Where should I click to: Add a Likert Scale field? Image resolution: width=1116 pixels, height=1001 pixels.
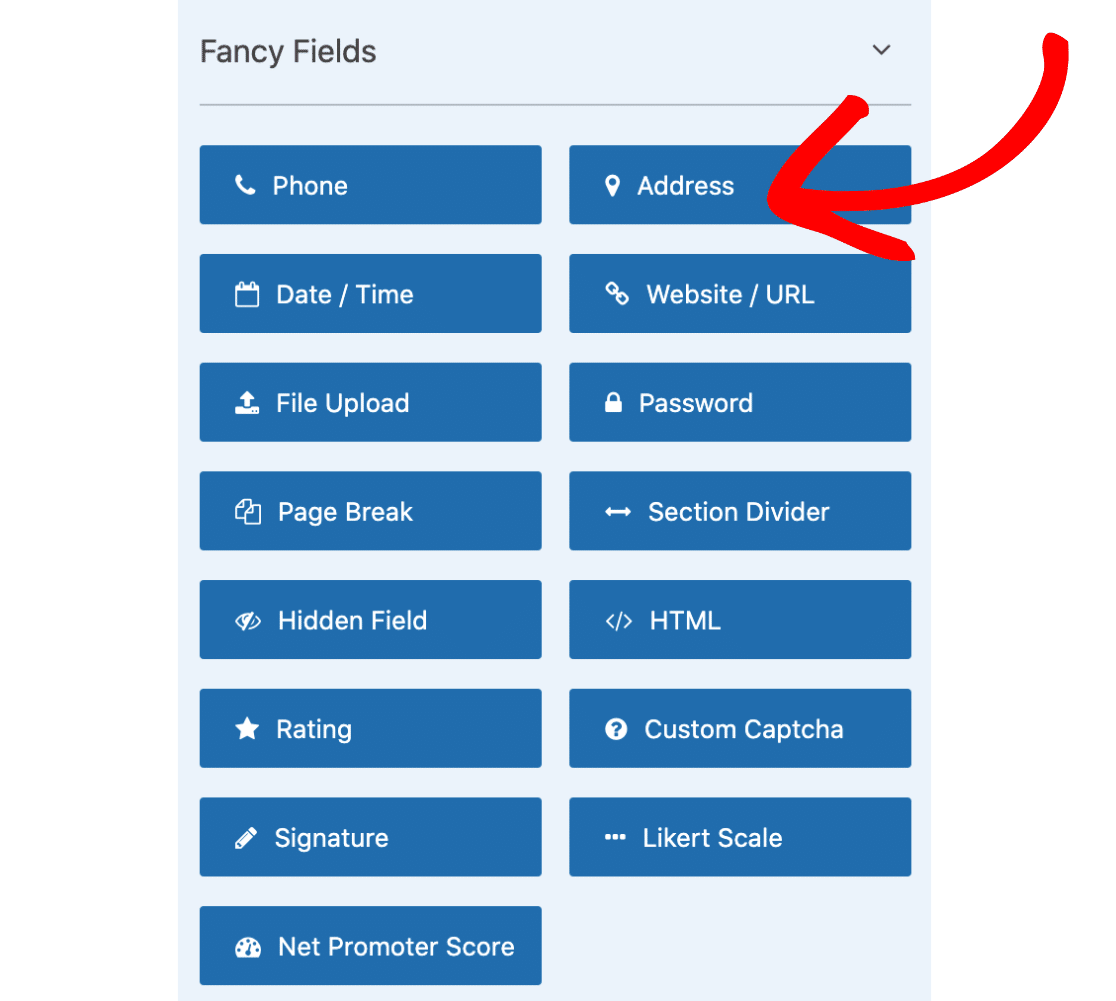(740, 837)
